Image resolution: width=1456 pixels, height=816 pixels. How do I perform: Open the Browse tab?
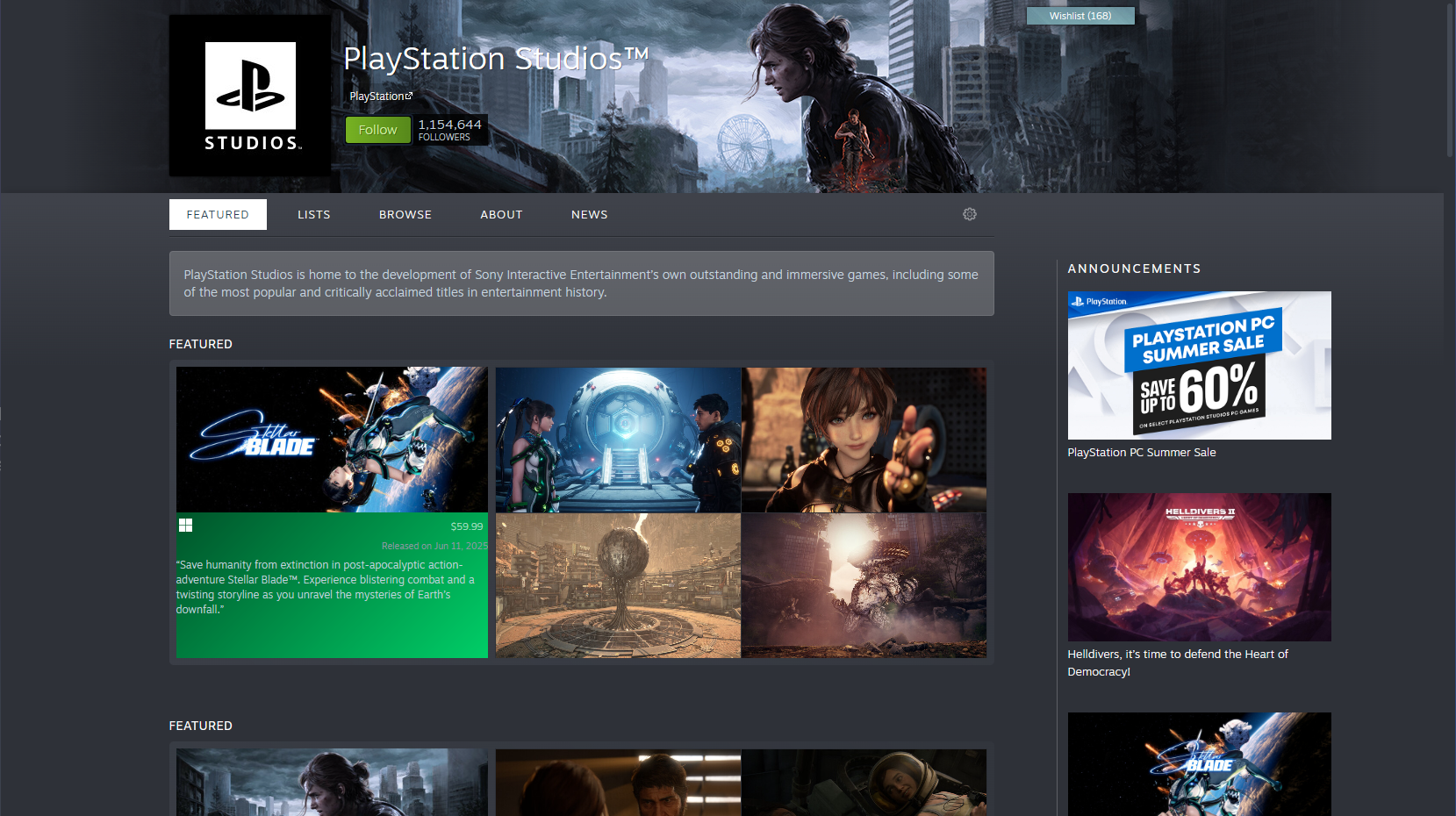coord(405,215)
